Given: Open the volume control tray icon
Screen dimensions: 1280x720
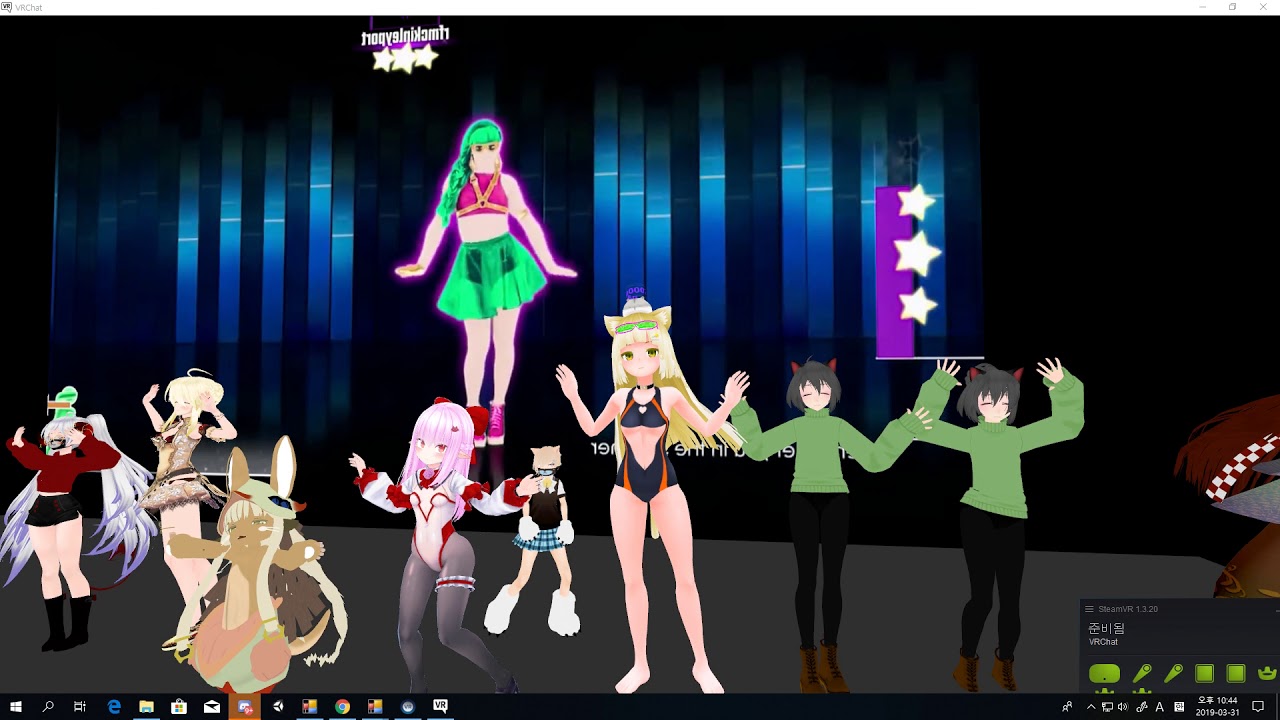Looking at the screenshot, I should pos(1123,706).
